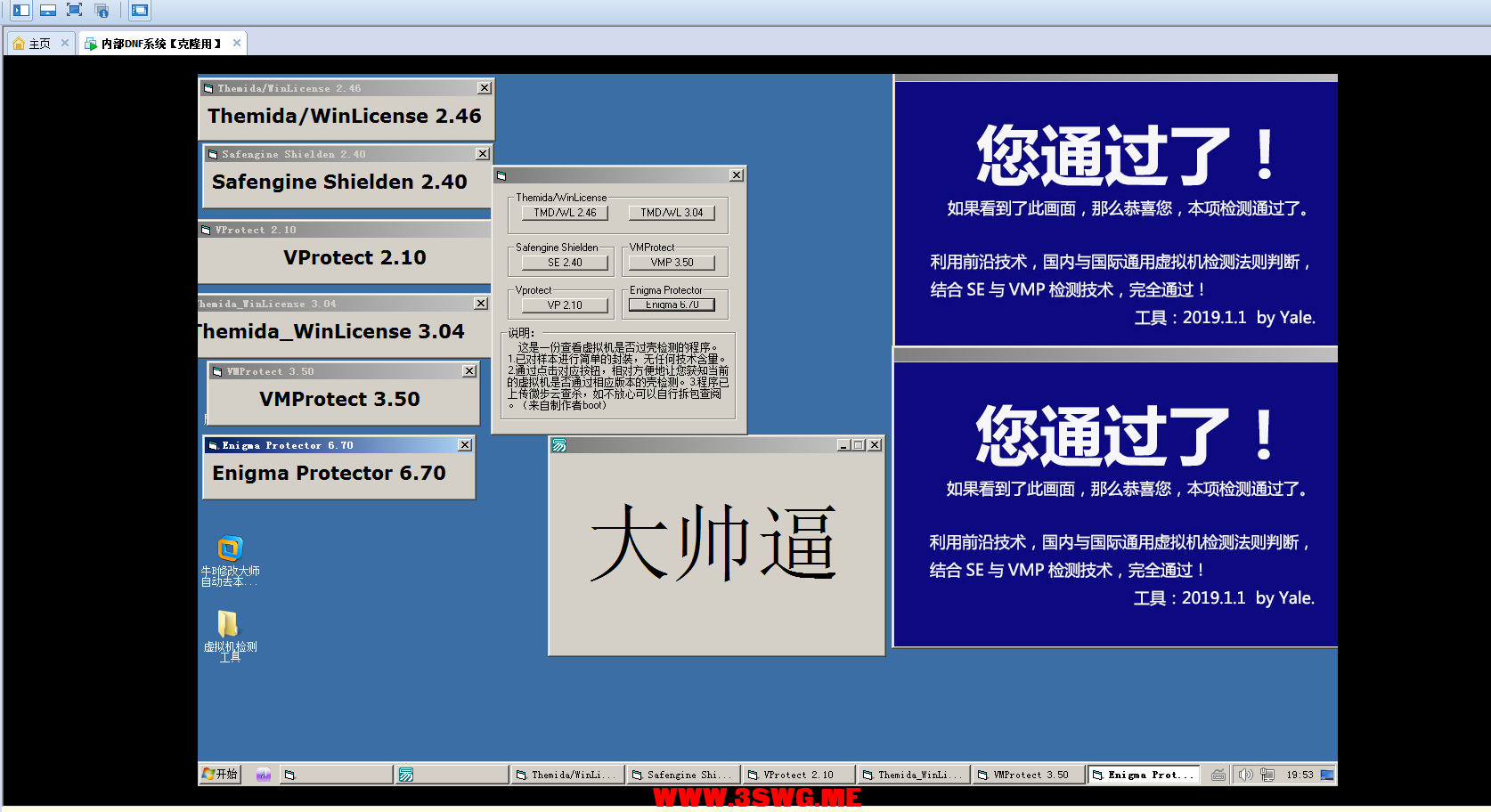Image resolution: width=1491 pixels, height=812 pixels.
Task: Close the Themida/WinLicense 2.46 window
Action: [x=484, y=88]
